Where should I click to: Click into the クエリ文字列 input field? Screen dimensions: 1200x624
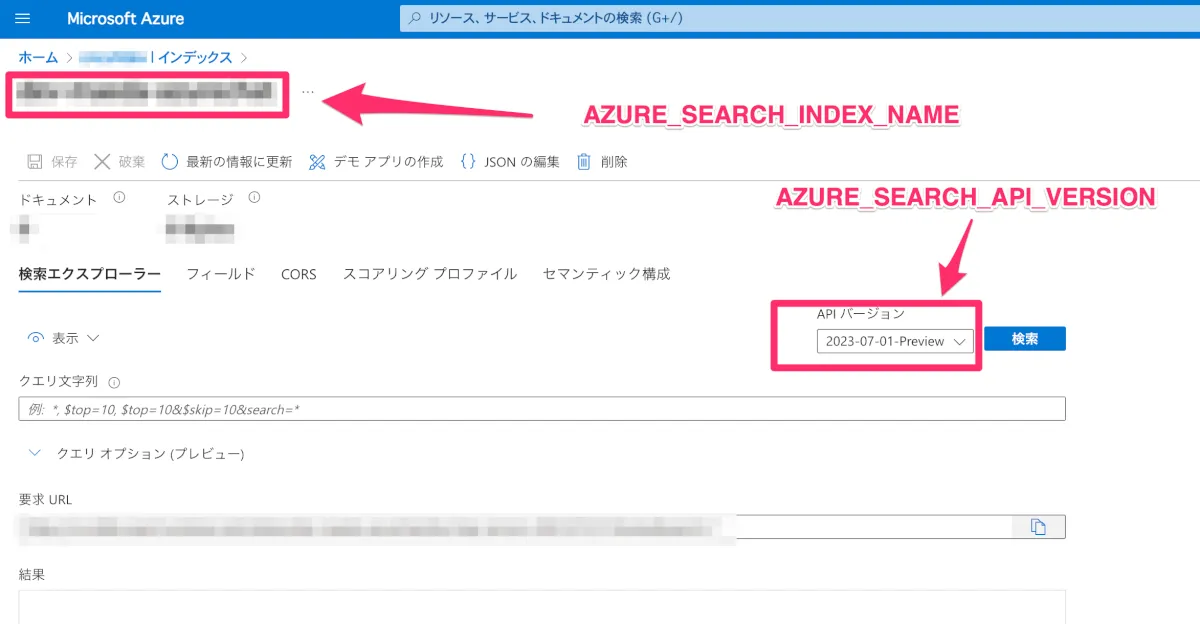click(542, 409)
